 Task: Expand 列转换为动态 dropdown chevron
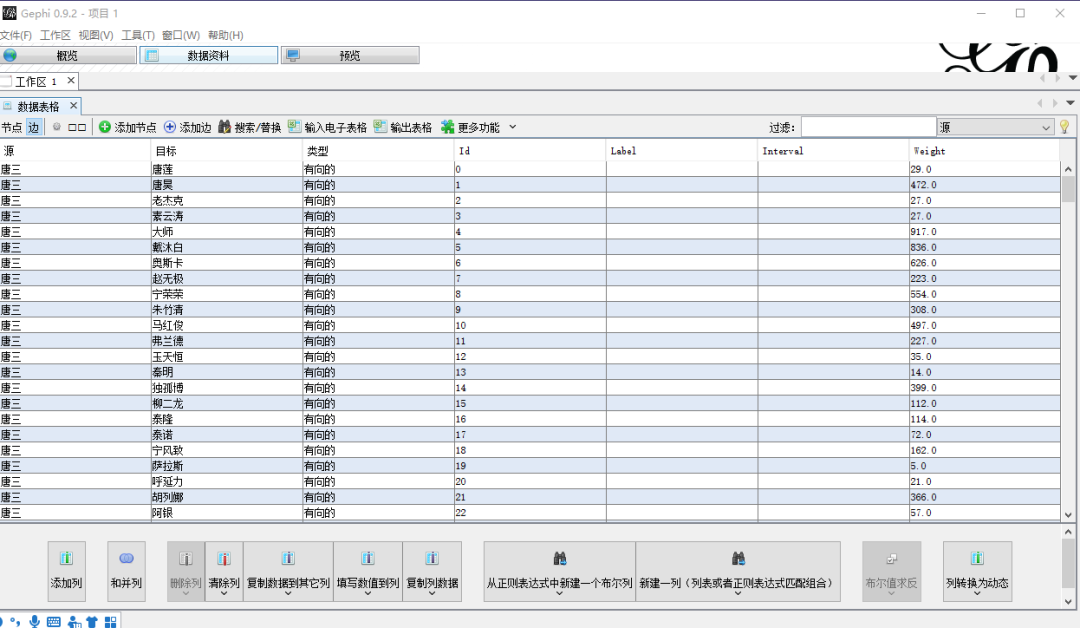977,593
